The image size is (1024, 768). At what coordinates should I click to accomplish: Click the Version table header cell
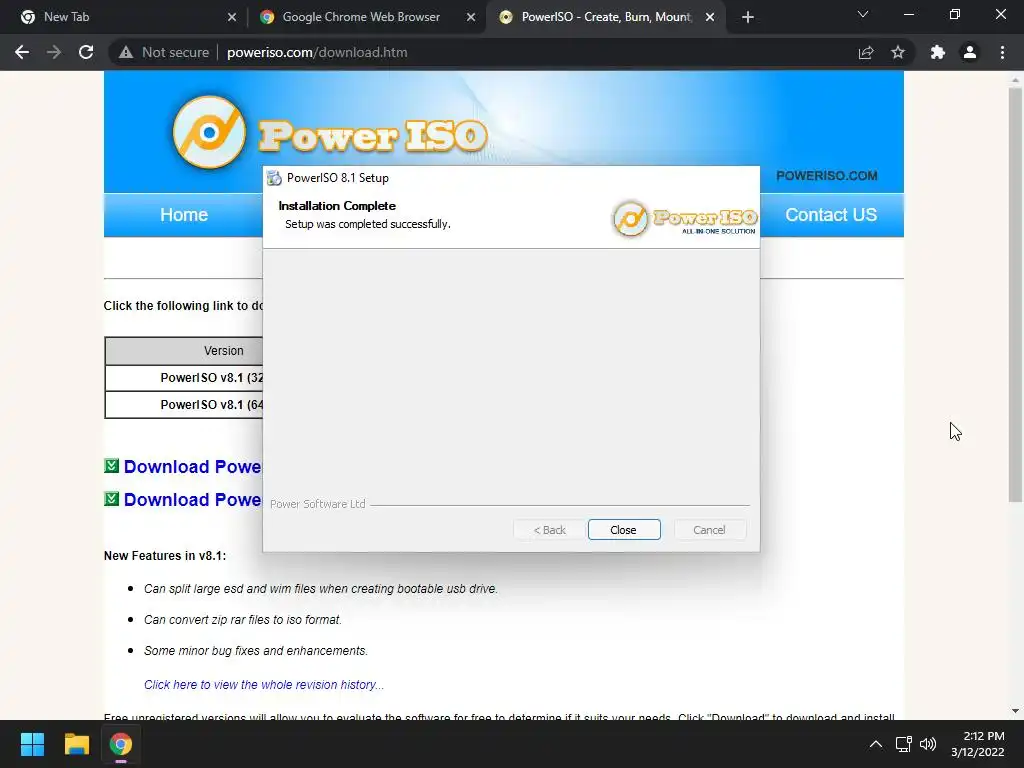click(x=184, y=351)
